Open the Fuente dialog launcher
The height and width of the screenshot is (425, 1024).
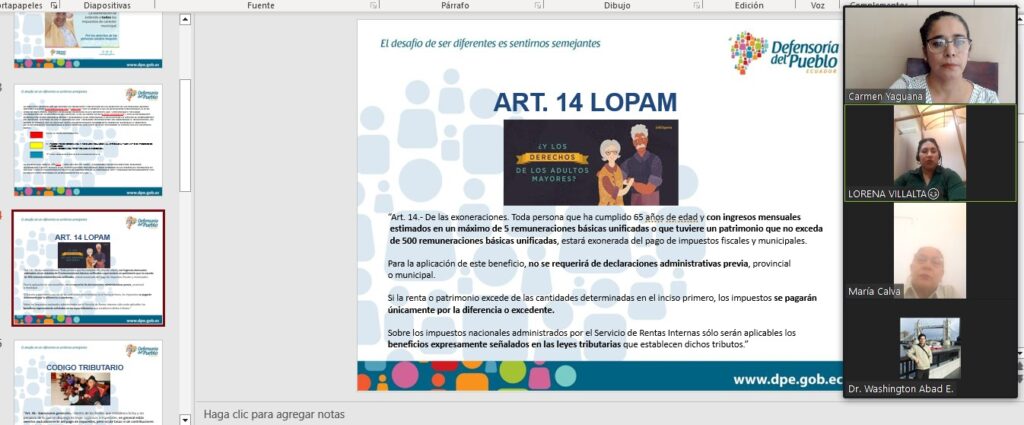(371, 5)
